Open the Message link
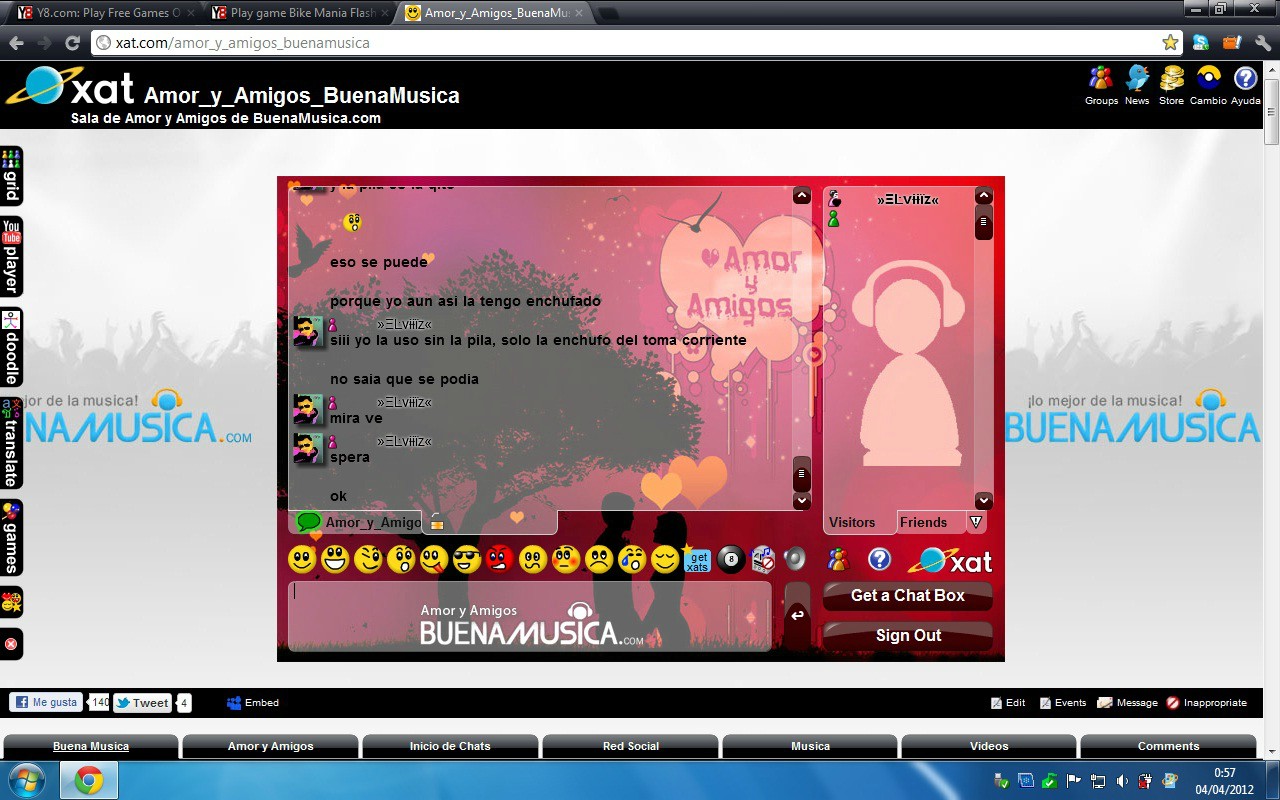Image resolution: width=1280 pixels, height=800 pixels. click(x=1127, y=703)
